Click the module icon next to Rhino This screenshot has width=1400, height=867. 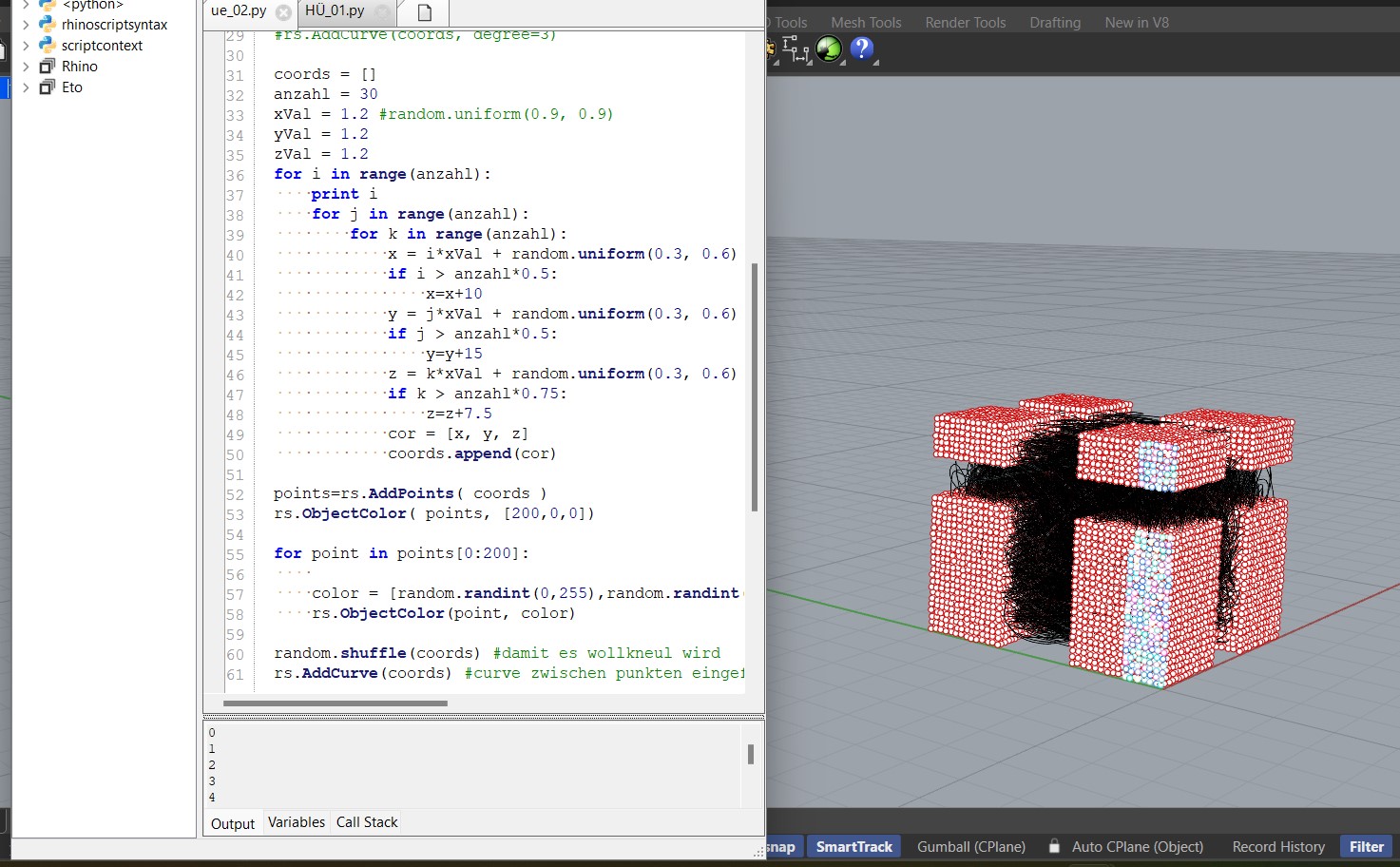pos(48,67)
